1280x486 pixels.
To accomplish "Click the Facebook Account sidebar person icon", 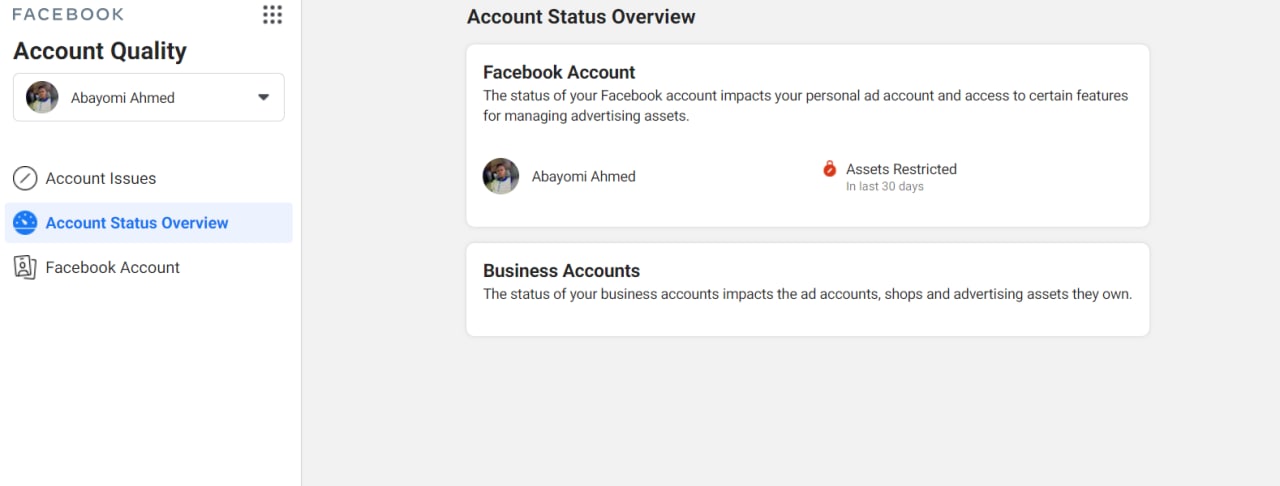I will pyautogui.click(x=25, y=267).
